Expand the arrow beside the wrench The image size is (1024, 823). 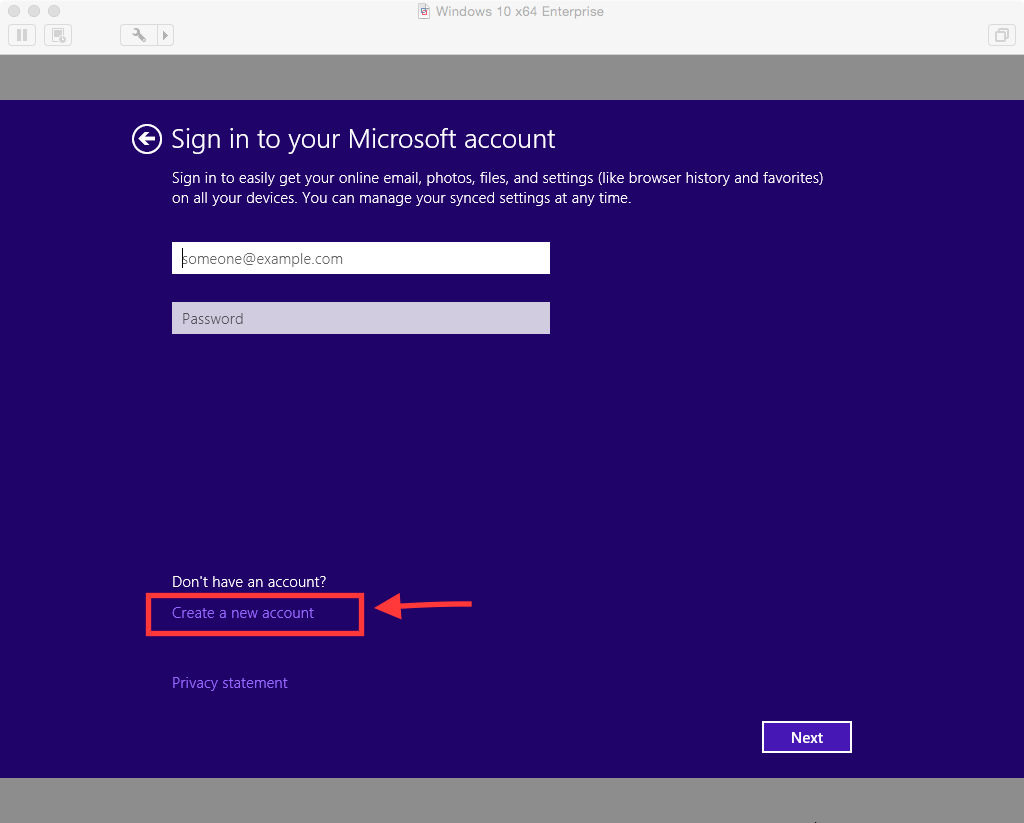pyautogui.click(x=165, y=35)
